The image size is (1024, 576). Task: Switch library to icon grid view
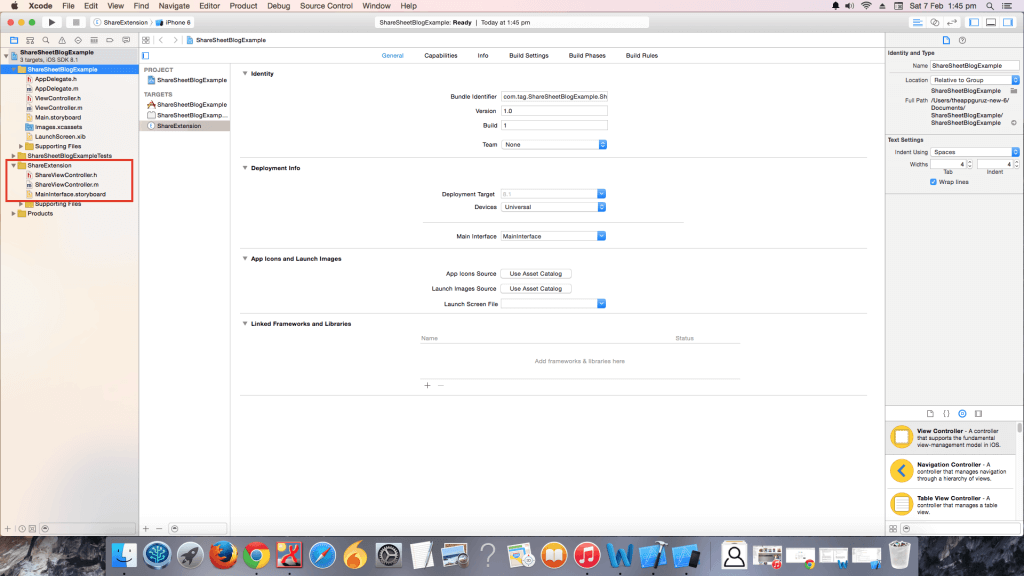point(893,528)
